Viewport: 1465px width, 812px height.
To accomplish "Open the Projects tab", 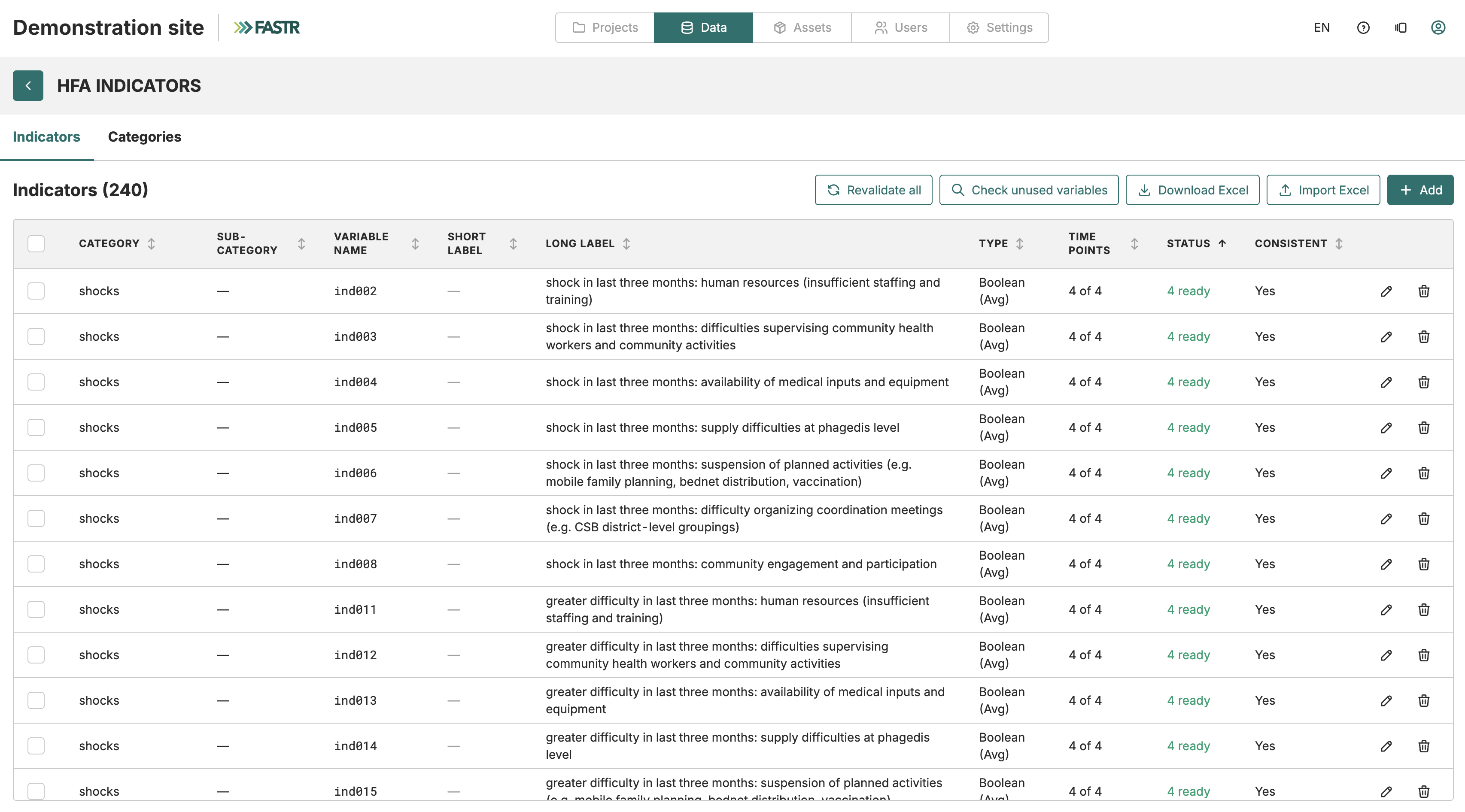I will pyautogui.click(x=605, y=27).
